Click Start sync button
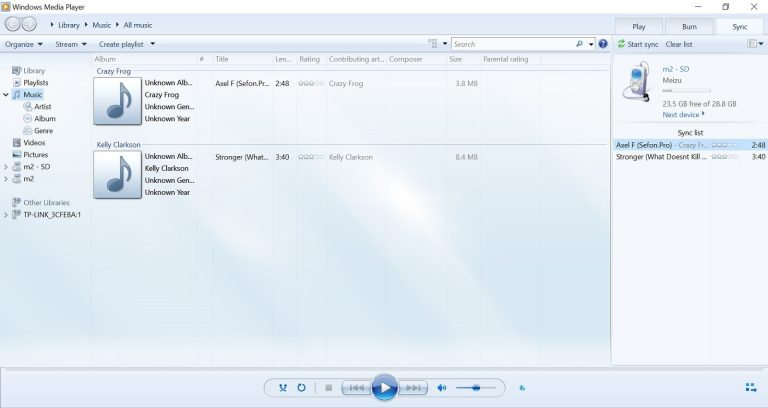768x408 pixels. coord(638,44)
